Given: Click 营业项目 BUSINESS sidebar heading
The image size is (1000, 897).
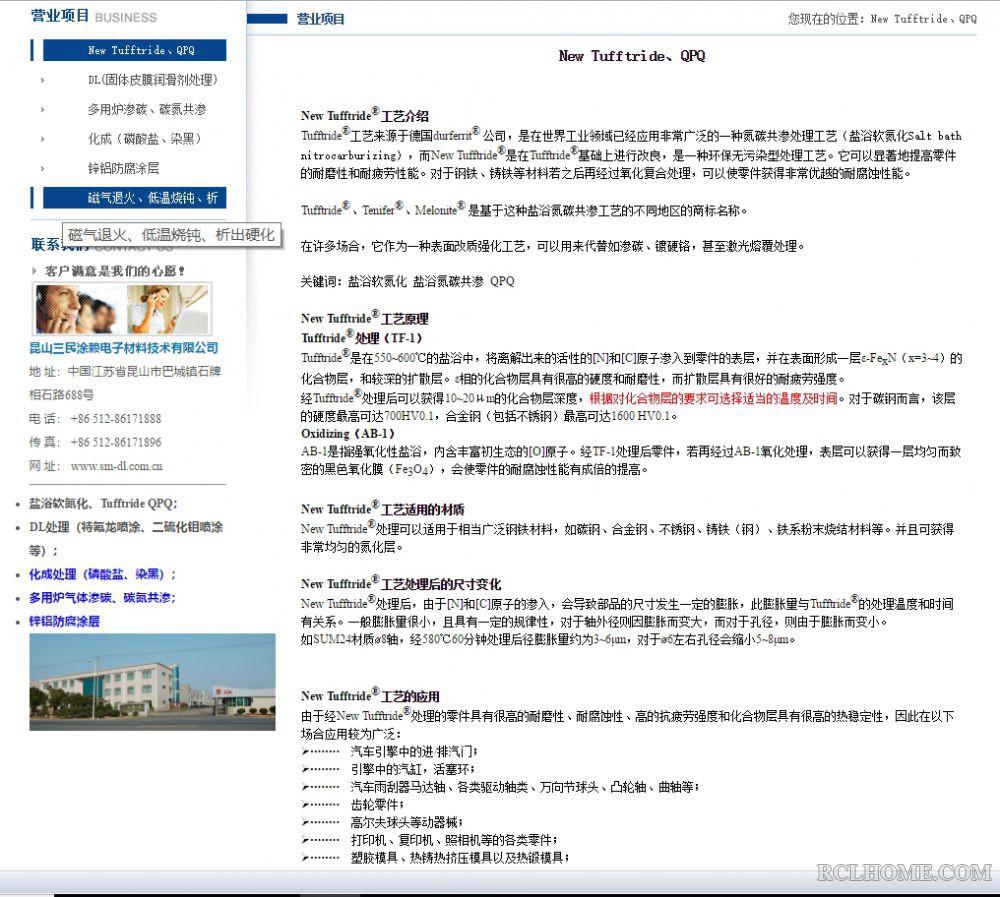Looking at the screenshot, I should tap(94, 16).
